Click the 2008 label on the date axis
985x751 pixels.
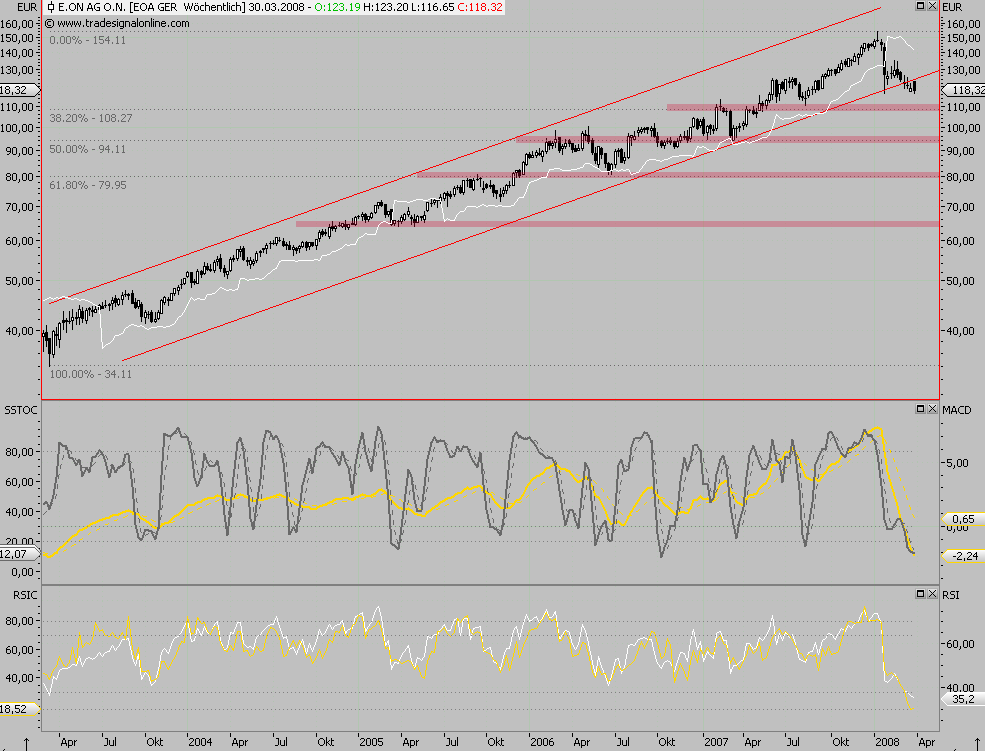click(x=886, y=742)
